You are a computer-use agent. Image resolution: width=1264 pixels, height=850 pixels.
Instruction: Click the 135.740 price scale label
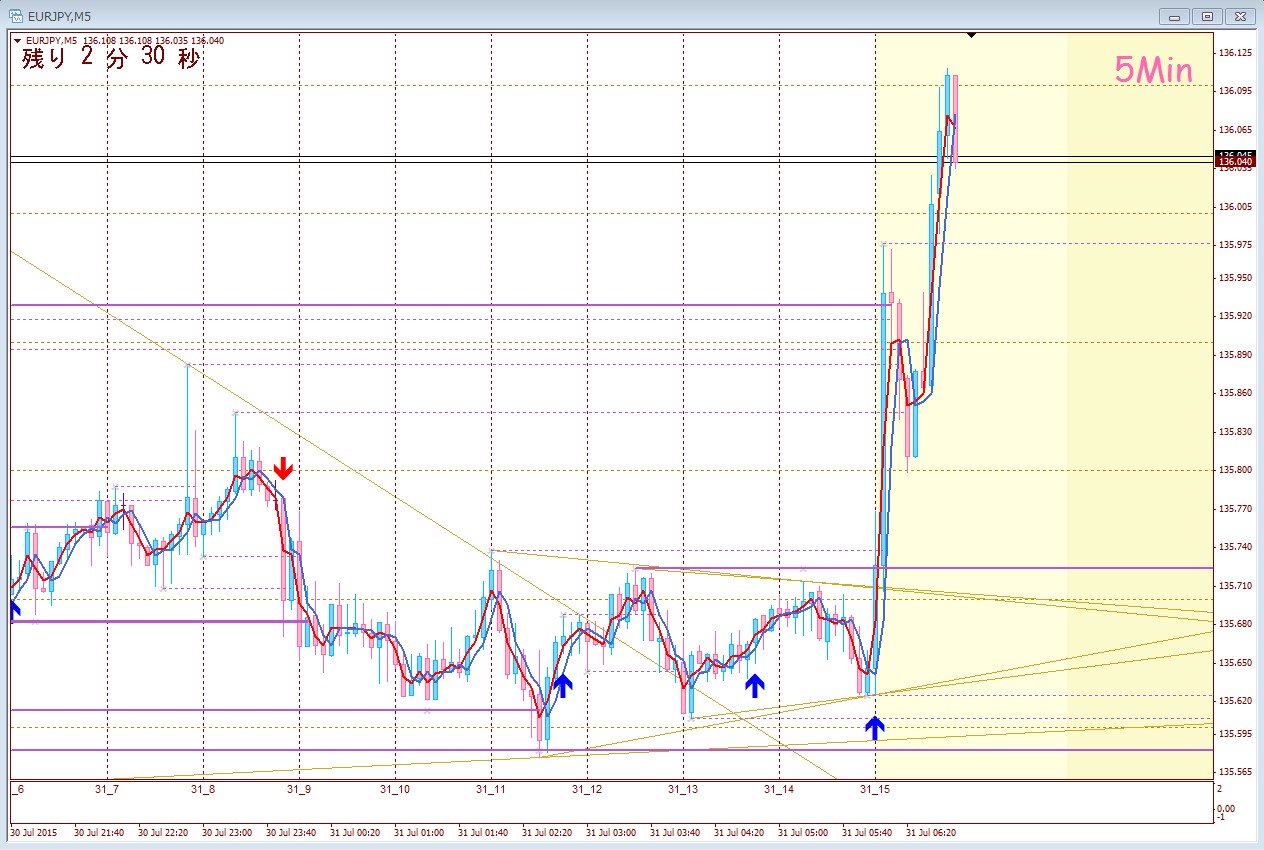(x=1236, y=547)
